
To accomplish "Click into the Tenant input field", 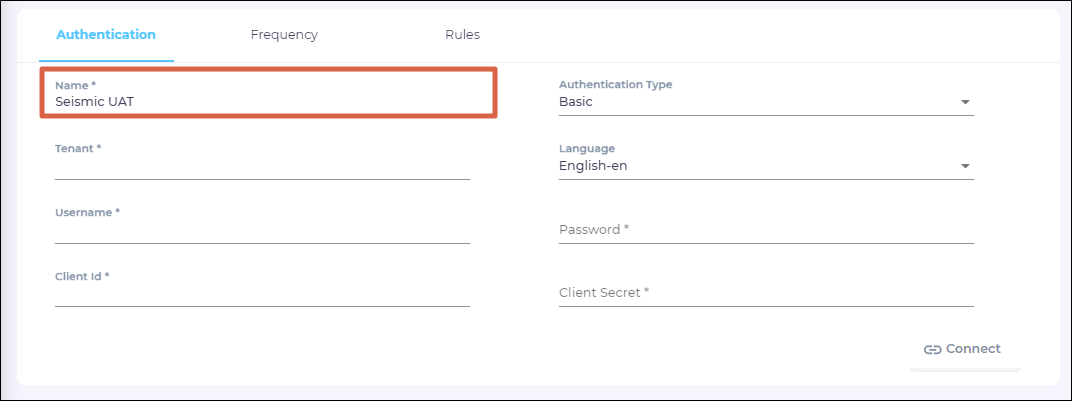I will (262, 168).
